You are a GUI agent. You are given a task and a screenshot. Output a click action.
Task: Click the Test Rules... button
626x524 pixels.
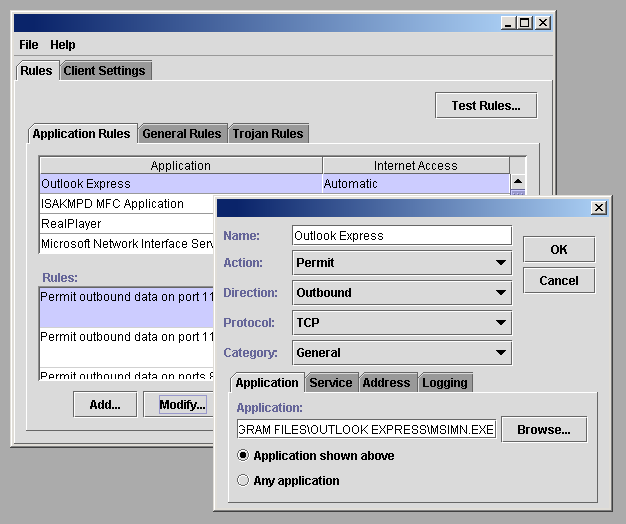pyautogui.click(x=486, y=105)
